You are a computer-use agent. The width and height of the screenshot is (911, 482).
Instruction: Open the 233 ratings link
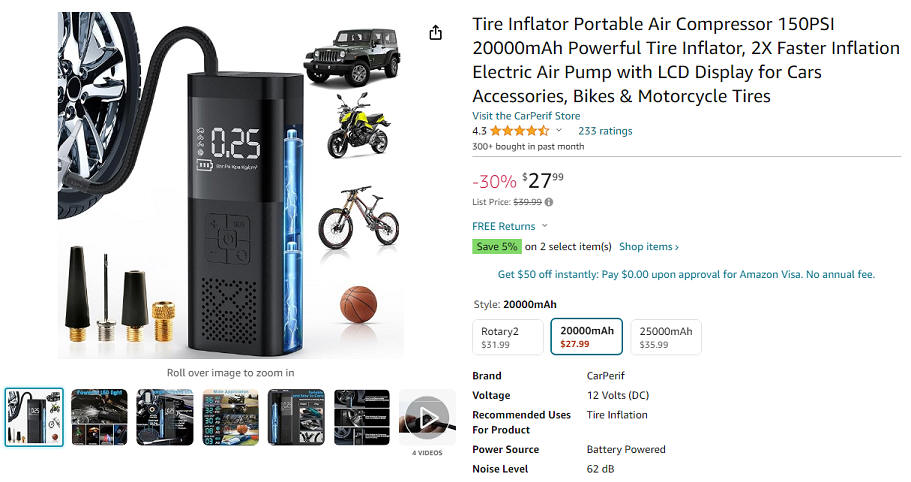pyautogui.click(x=605, y=131)
